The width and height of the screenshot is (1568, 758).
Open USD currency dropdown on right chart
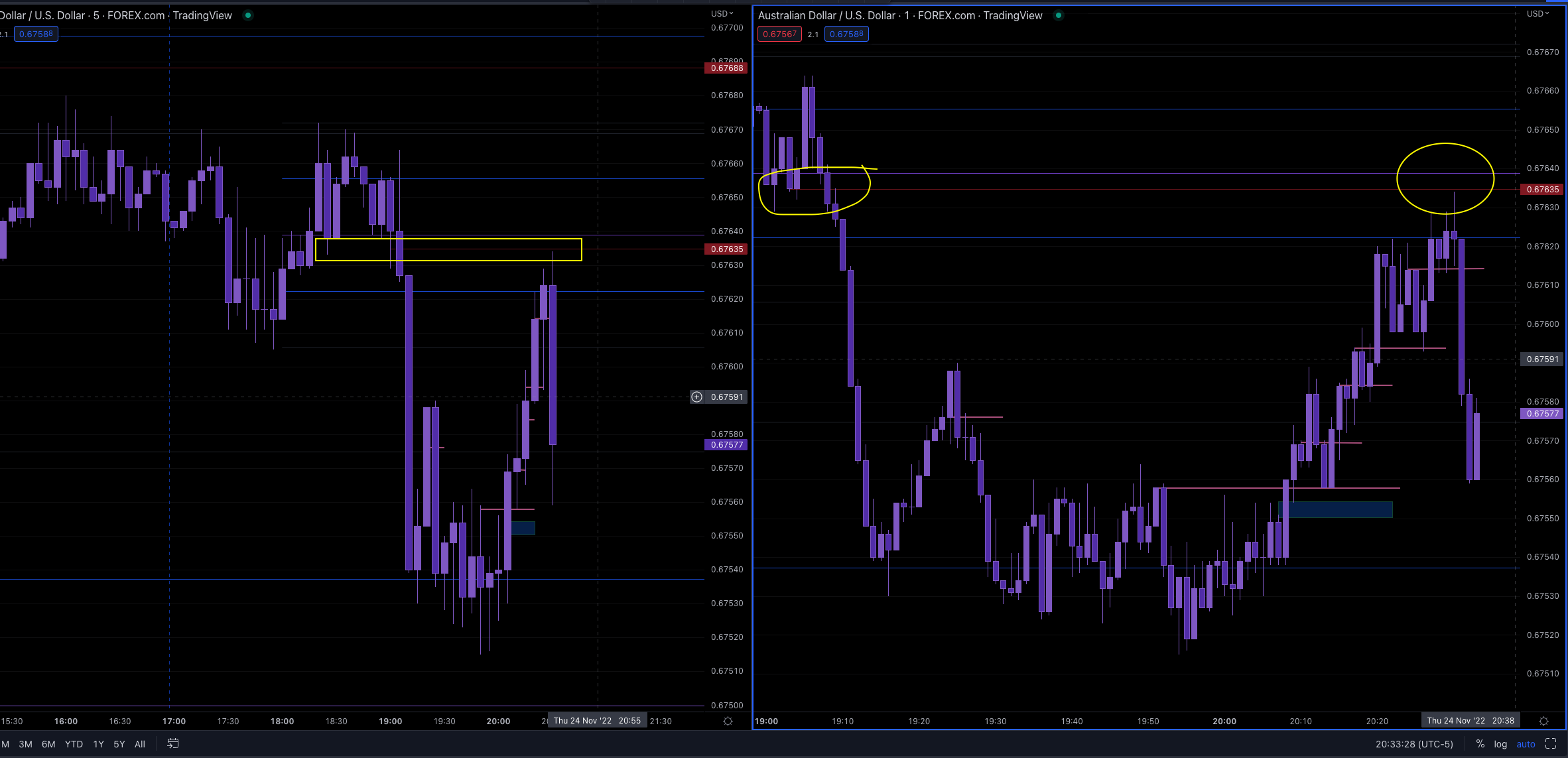[1537, 13]
